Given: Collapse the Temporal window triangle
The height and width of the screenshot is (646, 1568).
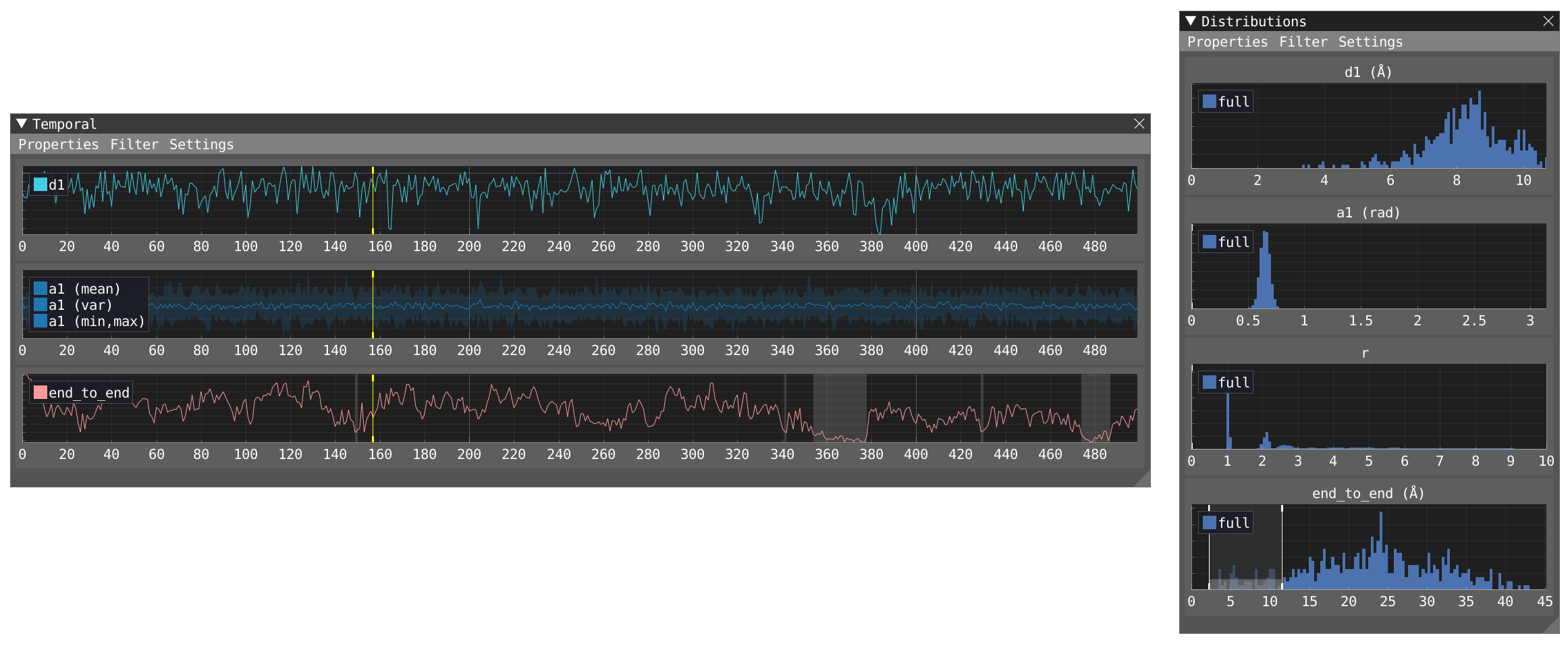Looking at the screenshot, I should point(22,124).
